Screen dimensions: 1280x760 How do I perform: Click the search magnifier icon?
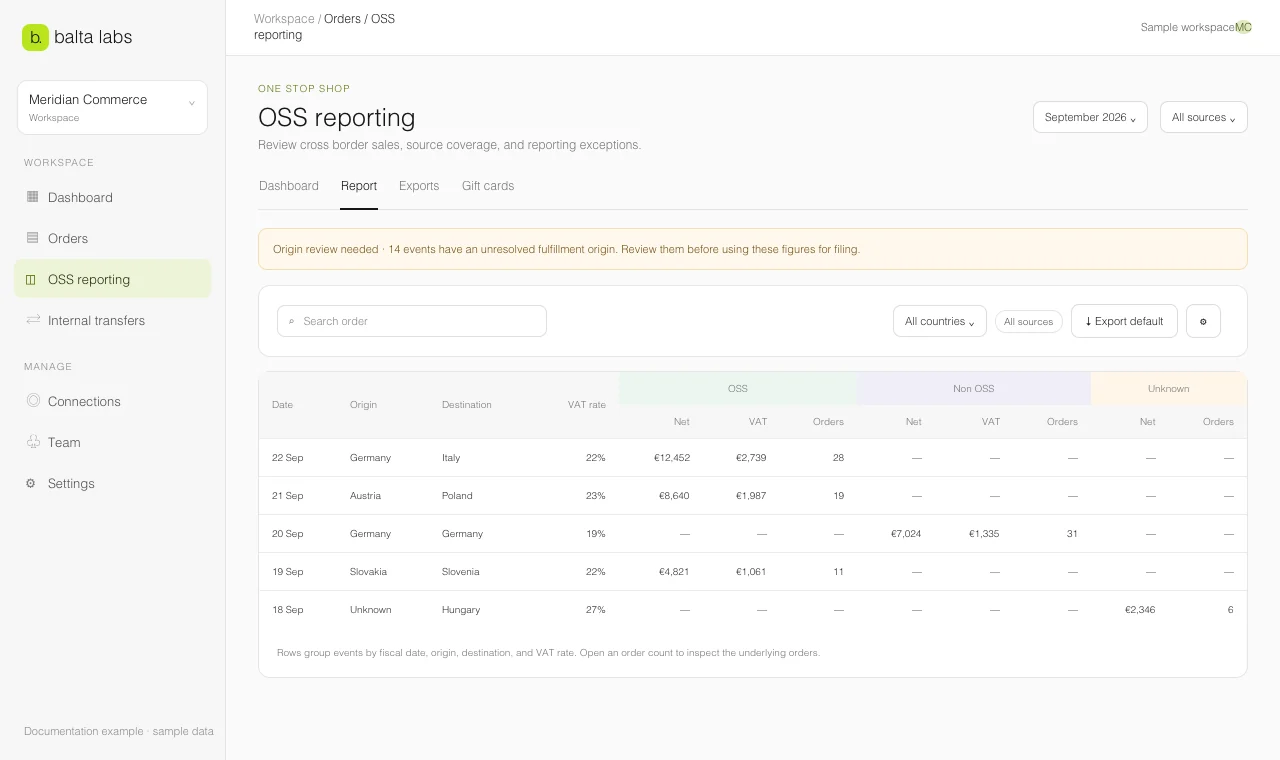[x=292, y=321]
